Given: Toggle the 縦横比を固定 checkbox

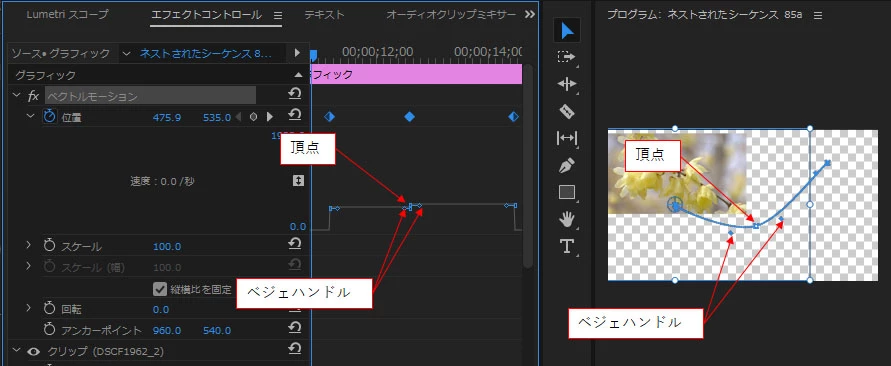Looking at the screenshot, I should pyautogui.click(x=160, y=289).
